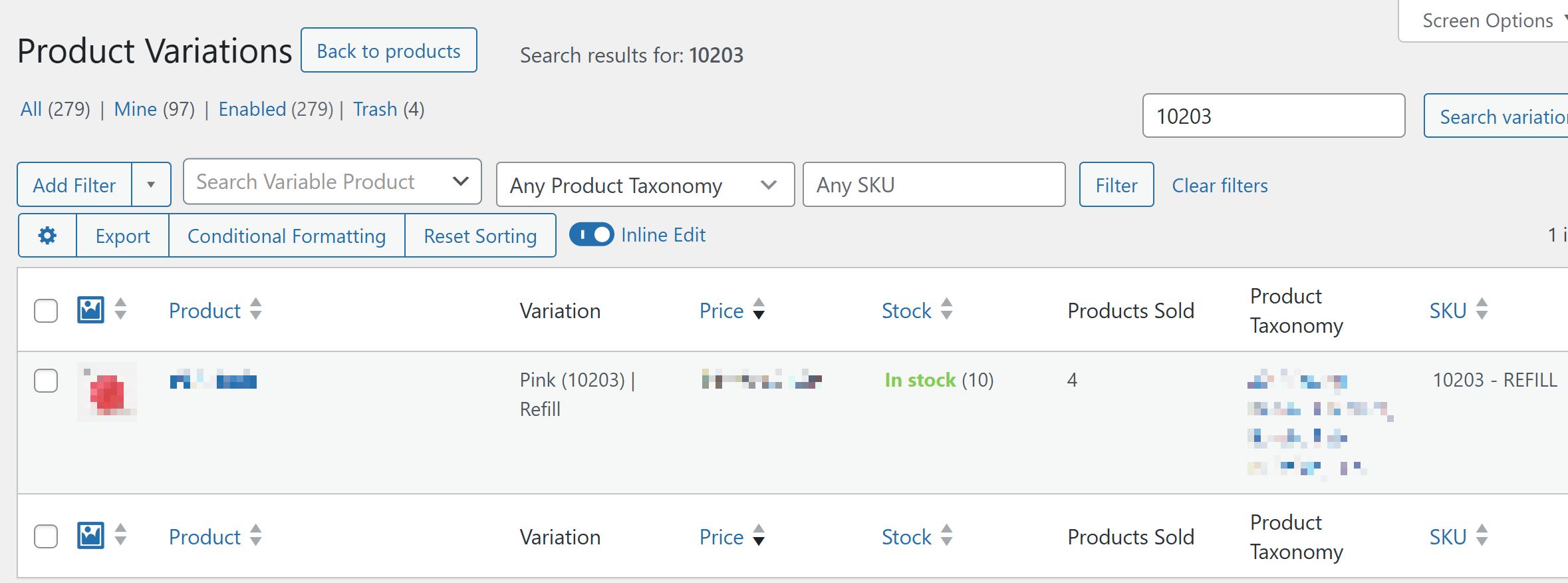The image size is (1568, 583).
Task: Sort by Stock using header sort arrows
Action: pos(947,309)
